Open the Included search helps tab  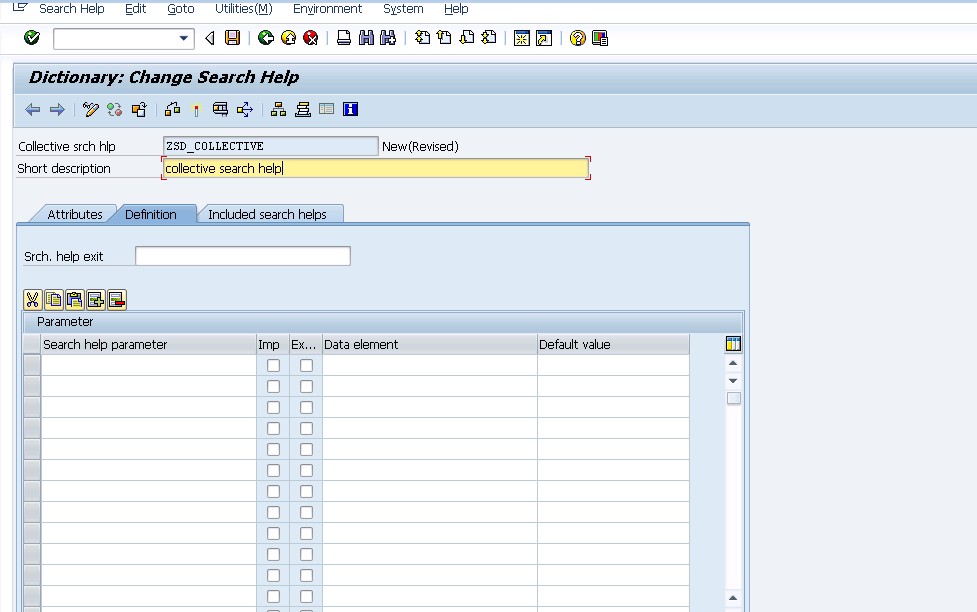pyautogui.click(x=269, y=213)
